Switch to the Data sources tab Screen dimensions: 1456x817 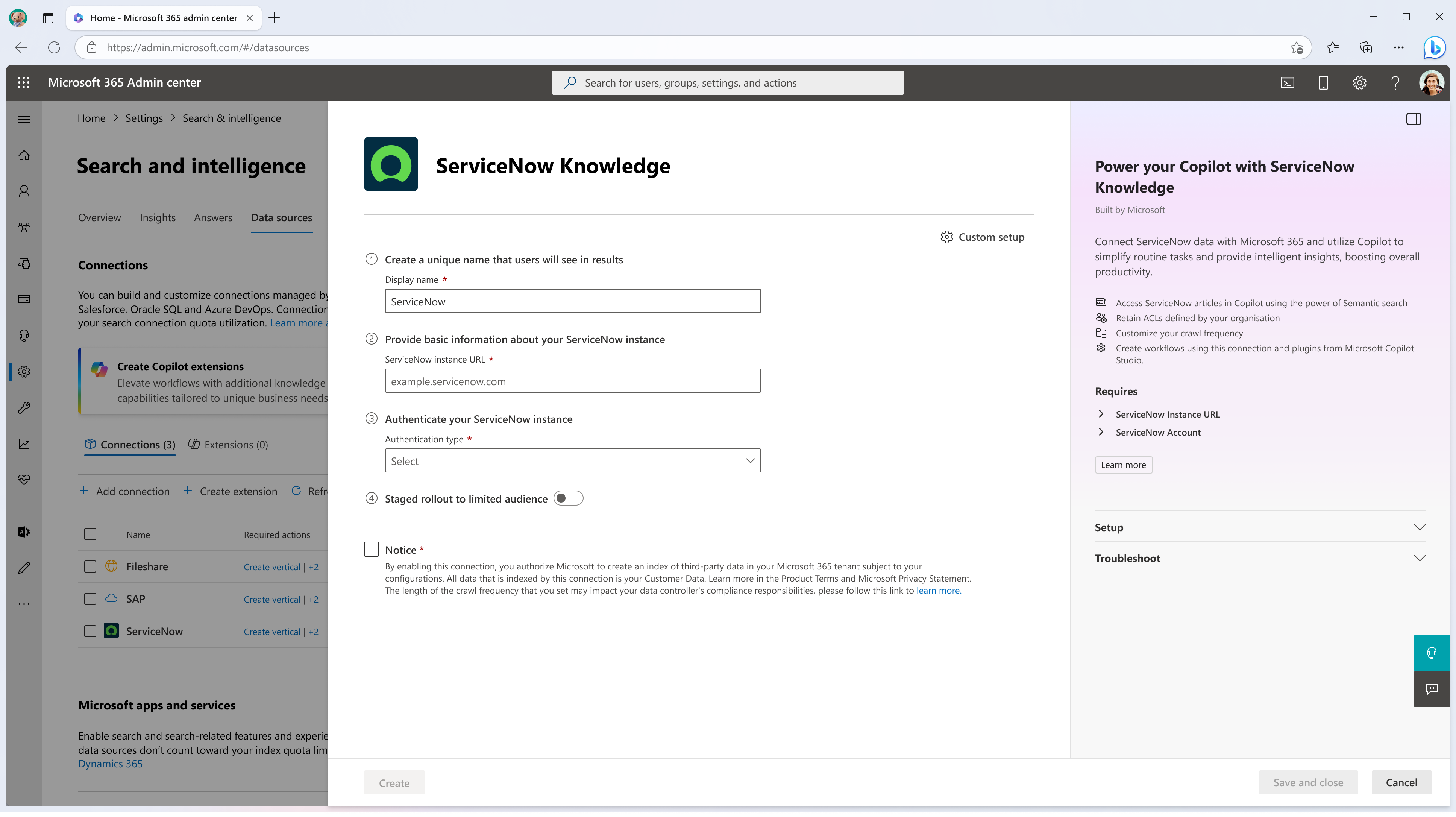(281, 217)
